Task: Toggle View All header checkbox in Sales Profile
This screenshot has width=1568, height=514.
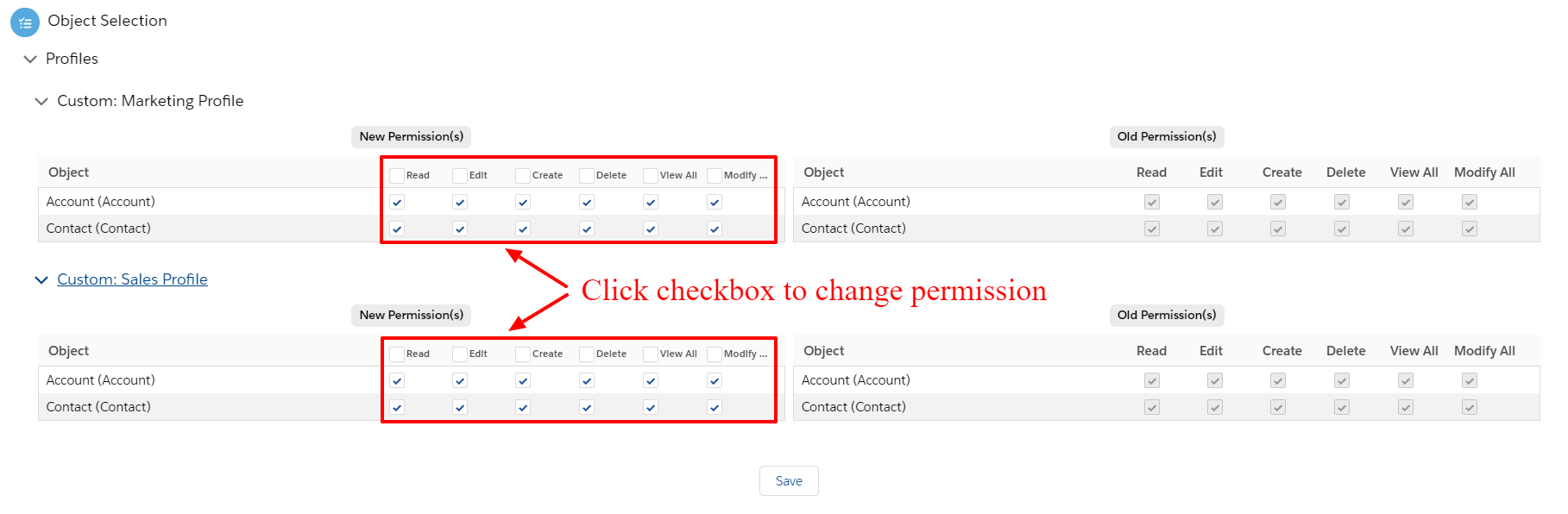Action: [x=651, y=354]
